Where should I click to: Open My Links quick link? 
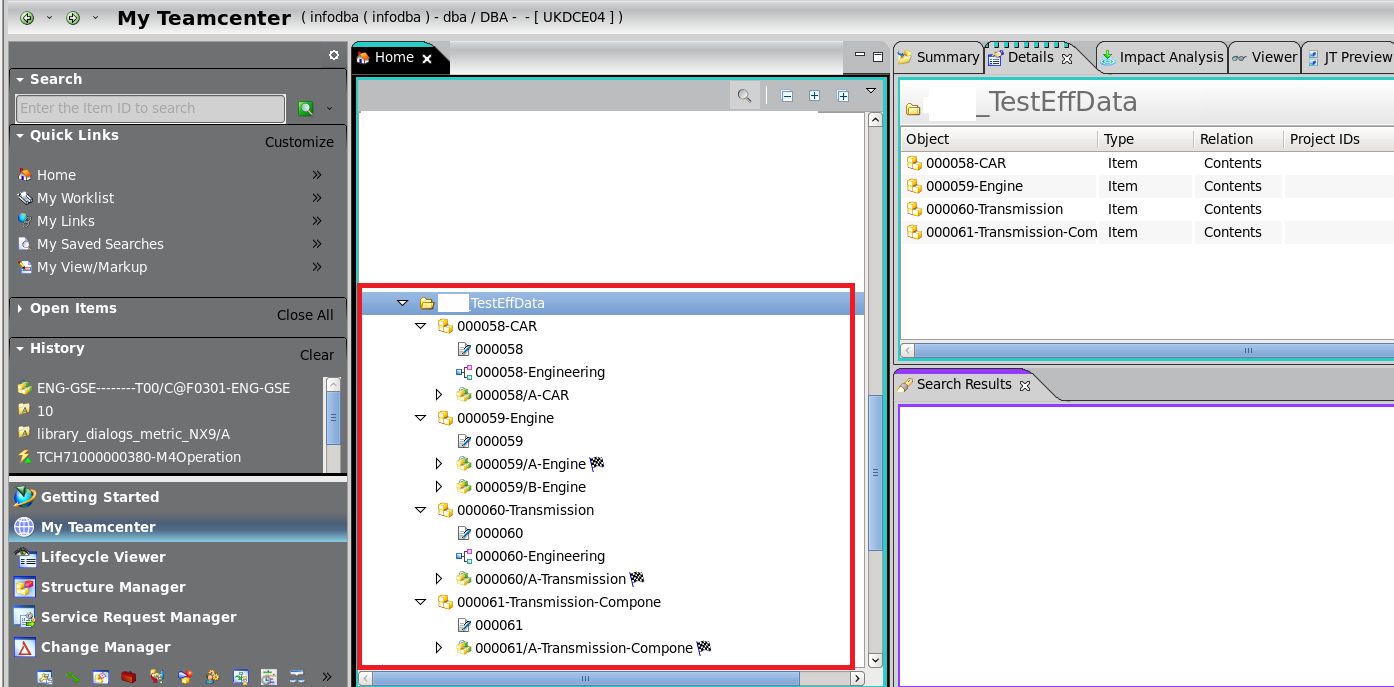[66, 221]
